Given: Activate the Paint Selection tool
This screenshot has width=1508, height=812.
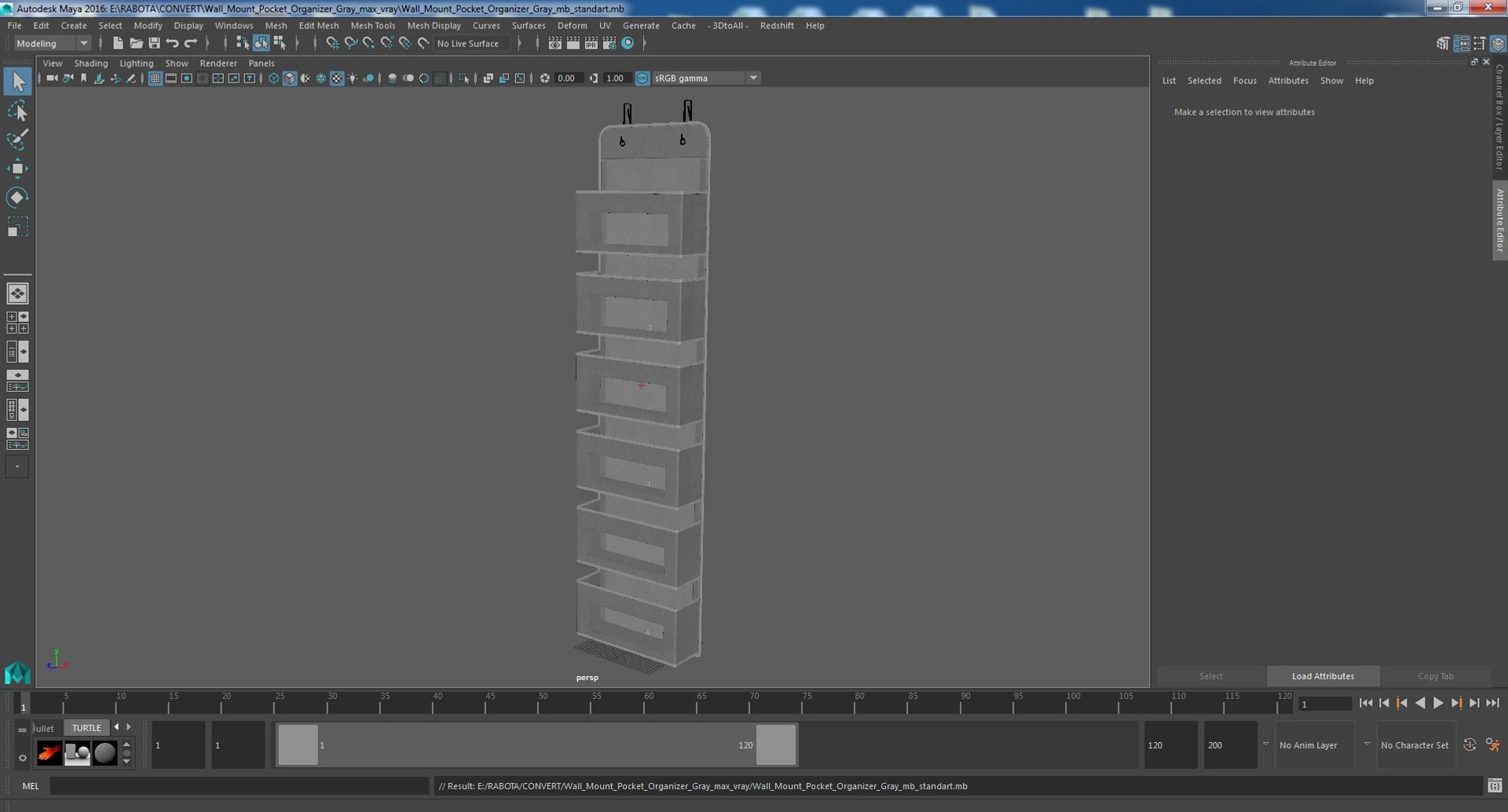Looking at the screenshot, I should pos(17,140).
